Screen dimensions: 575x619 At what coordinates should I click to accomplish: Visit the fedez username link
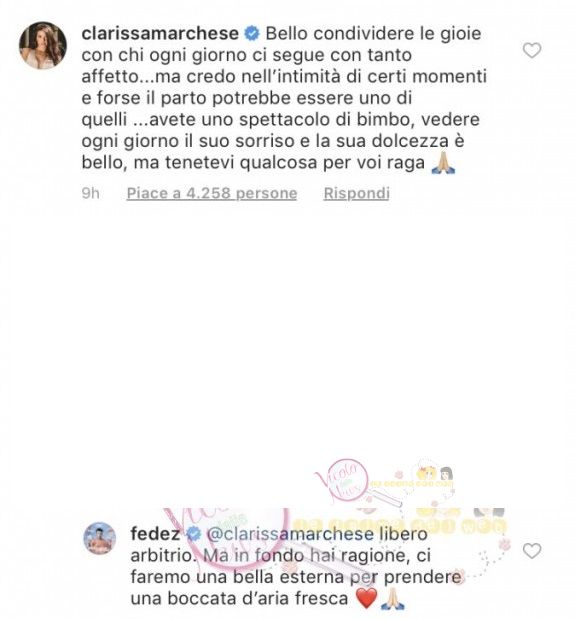tap(155, 534)
